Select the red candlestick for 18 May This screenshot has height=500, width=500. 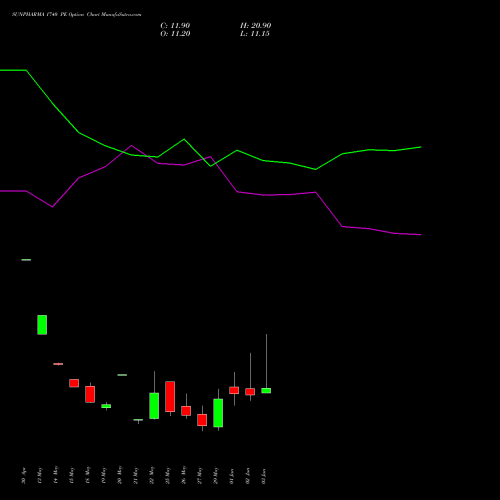[90, 394]
